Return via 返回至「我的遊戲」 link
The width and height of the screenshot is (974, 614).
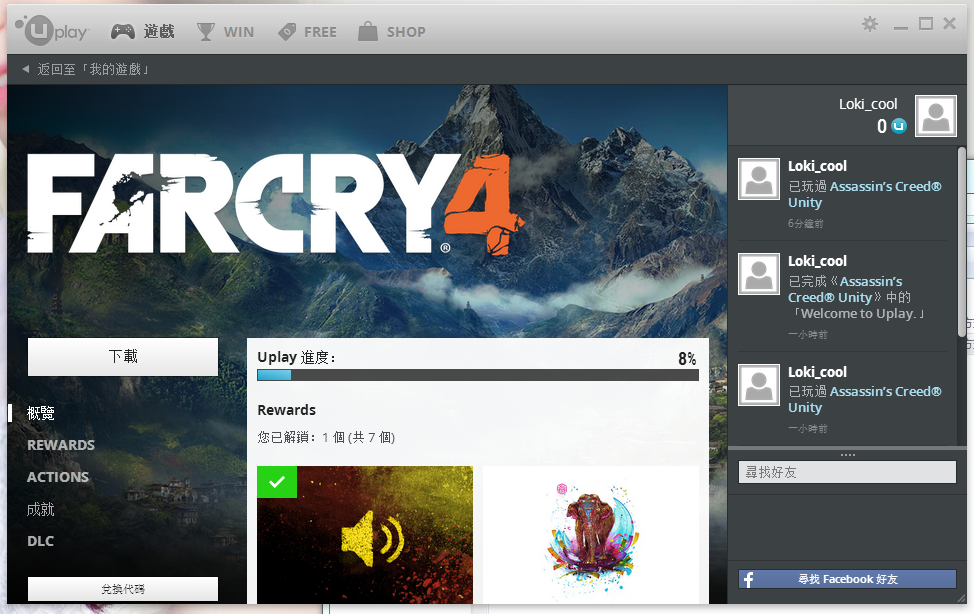[x=93, y=69]
